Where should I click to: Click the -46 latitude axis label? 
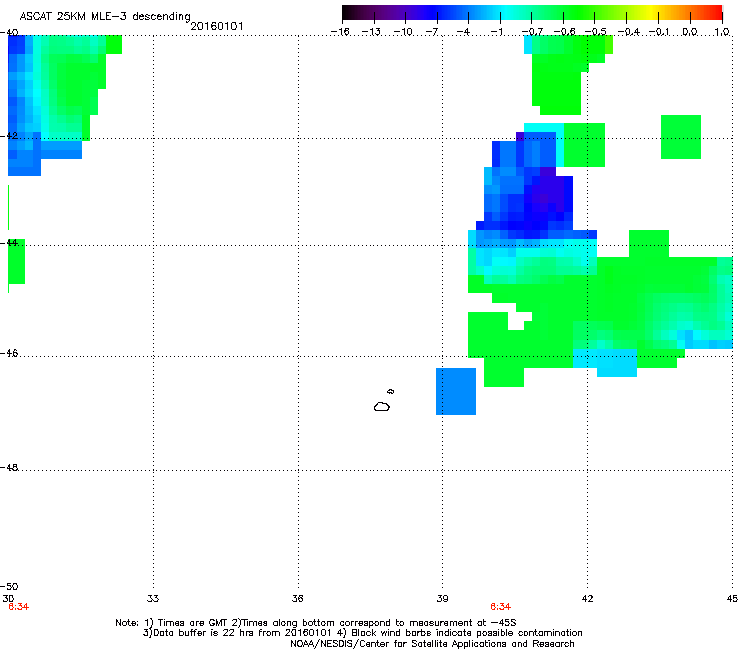9,354
